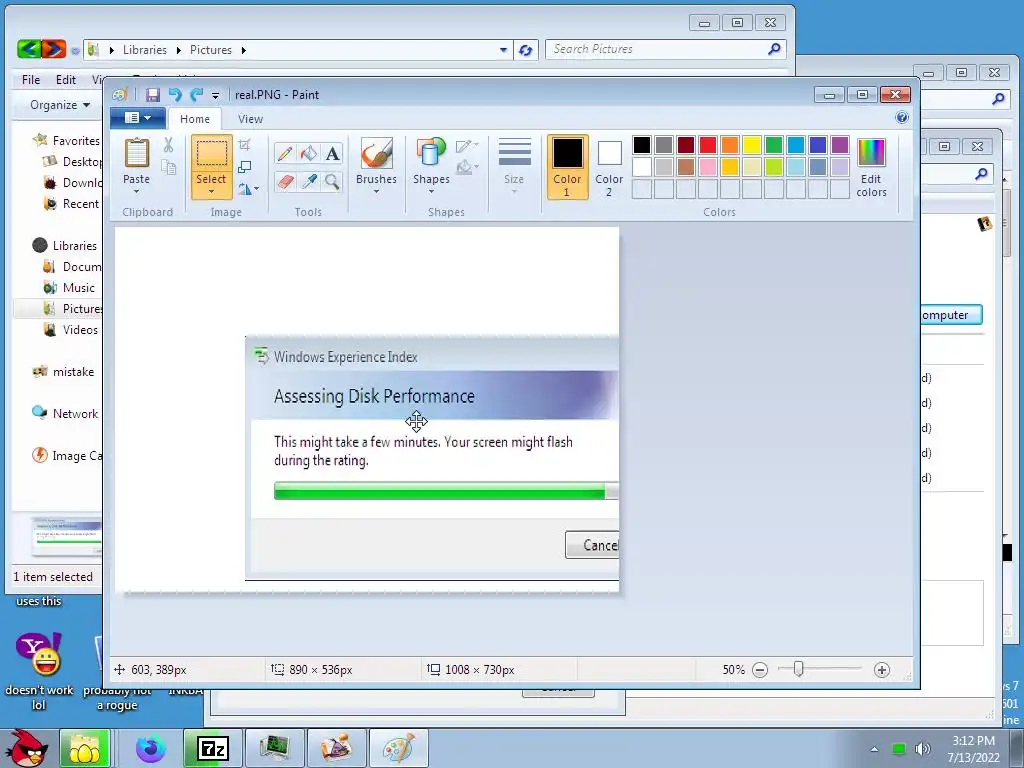Image resolution: width=1024 pixels, height=768 pixels.
Task: Expand the Shapes gallery dropdown
Action: tap(431, 191)
